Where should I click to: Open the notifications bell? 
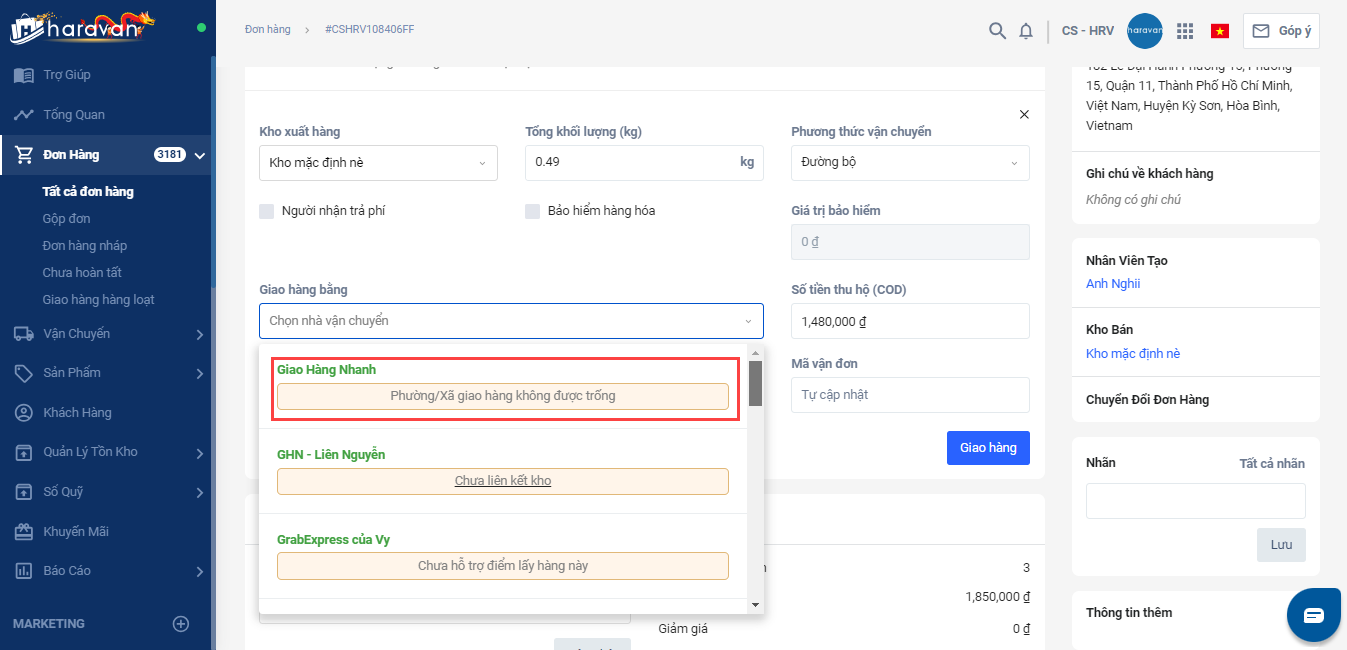(1026, 31)
